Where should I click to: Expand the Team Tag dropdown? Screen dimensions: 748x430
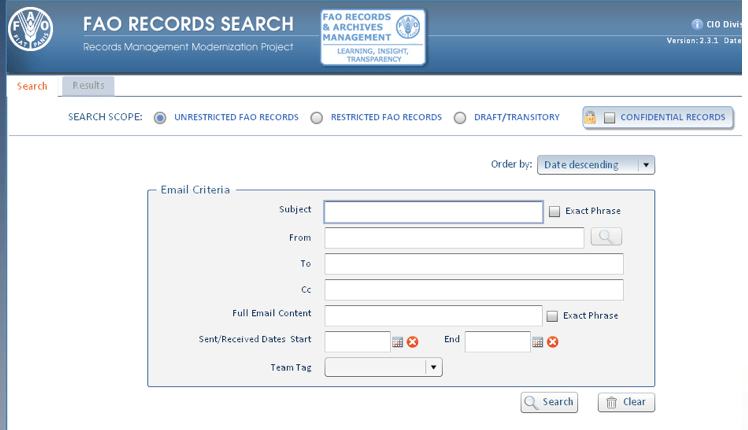tap(433, 367)
